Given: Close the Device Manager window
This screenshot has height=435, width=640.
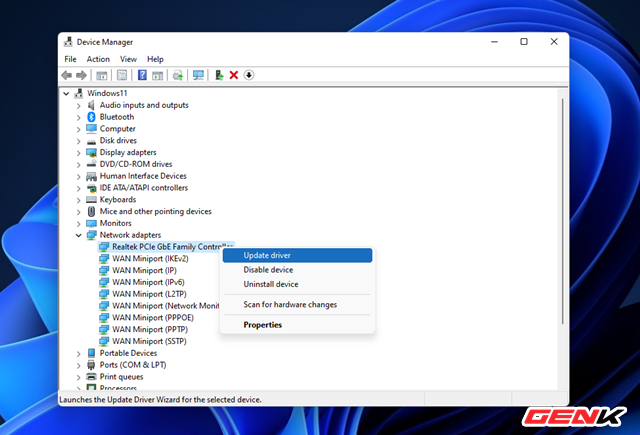Looking at the screenshot, I should [554, 42].
